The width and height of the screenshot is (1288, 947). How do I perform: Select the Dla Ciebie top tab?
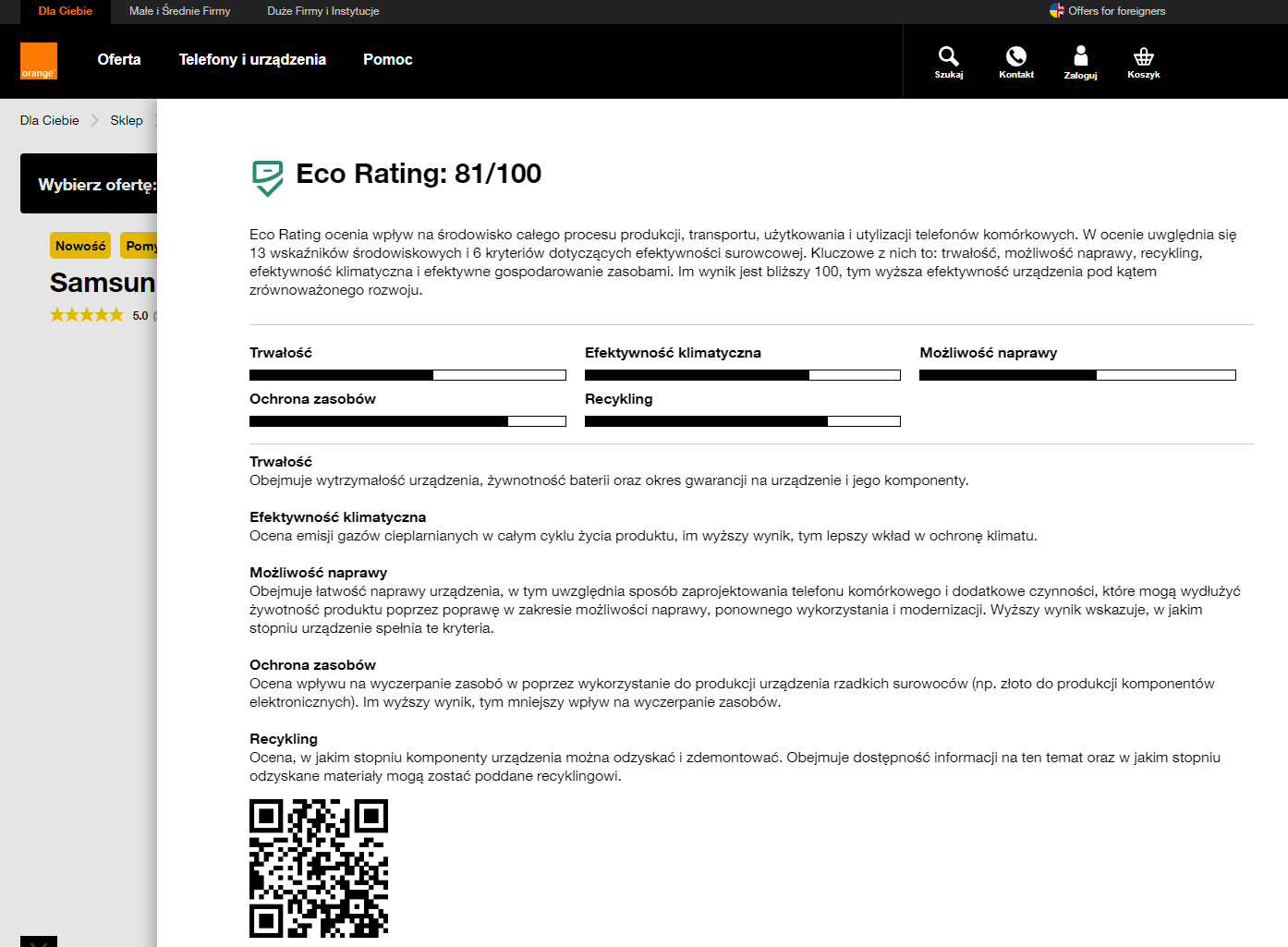(x=66, y=11)
